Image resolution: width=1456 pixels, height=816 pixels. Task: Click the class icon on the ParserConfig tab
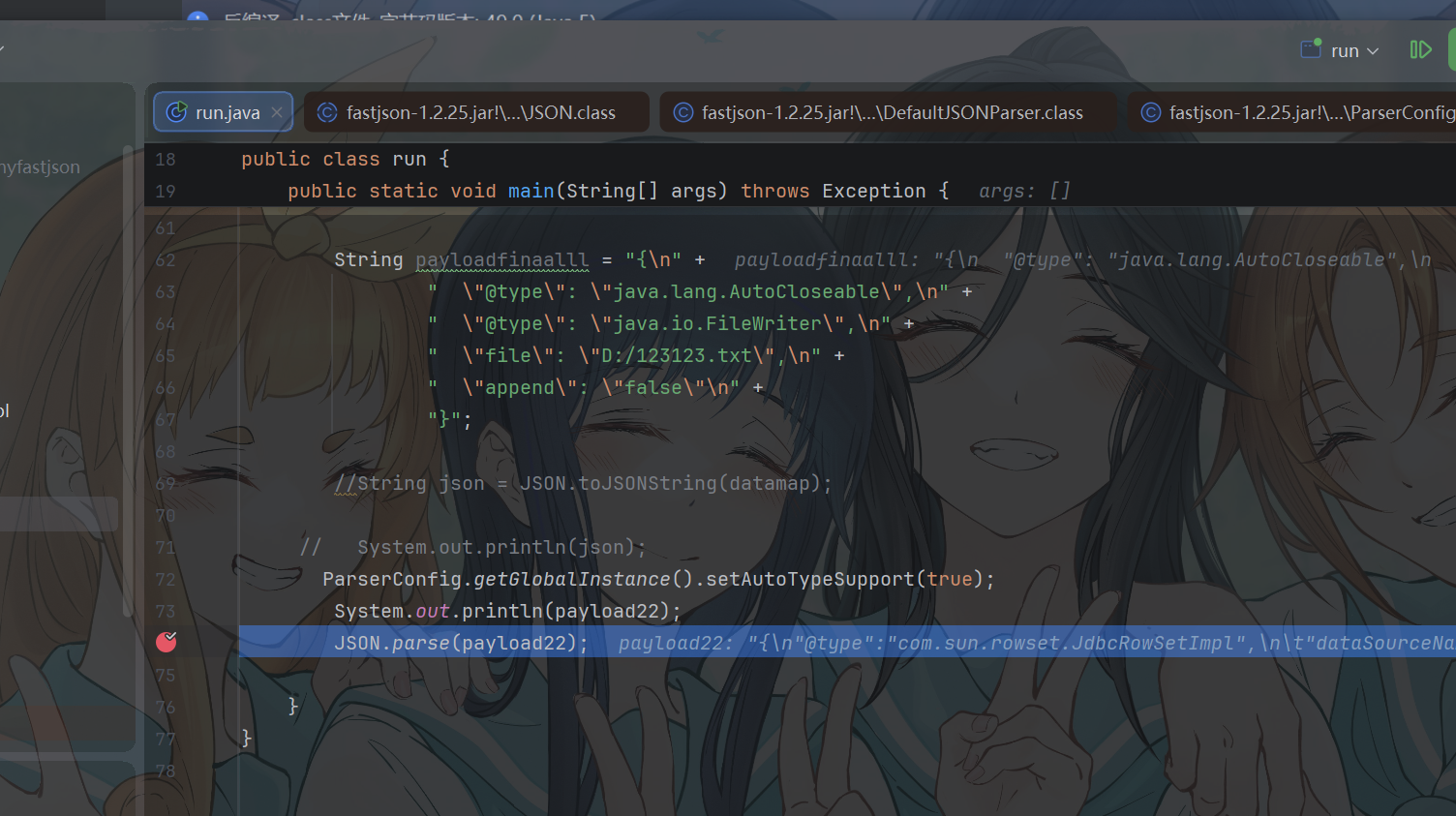click(x=1150, y=112)
